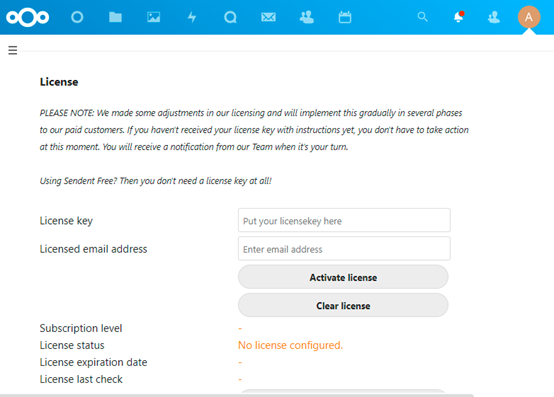Click Clear license button
The height and width of the screenshot is (397, 554).
(x=343, y=306)
